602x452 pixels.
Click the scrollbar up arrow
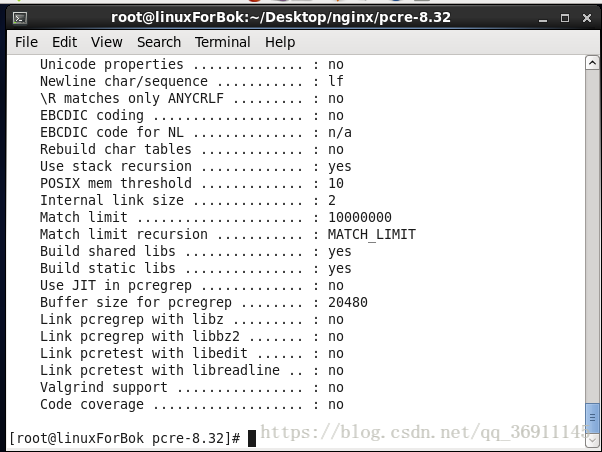click(x=592, y=62)
